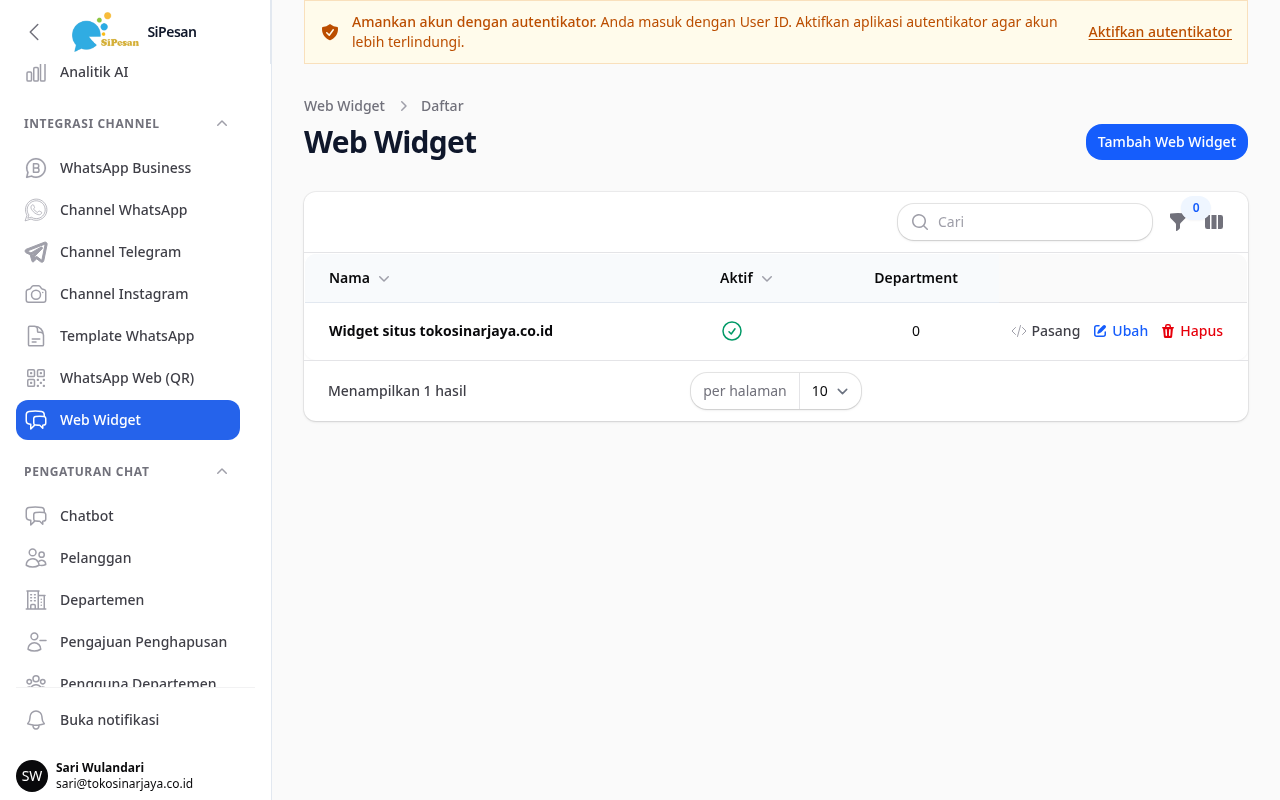Click the WhatsApp Business icon
This screenshot has height=800, width=1280.
click(36, 168)
